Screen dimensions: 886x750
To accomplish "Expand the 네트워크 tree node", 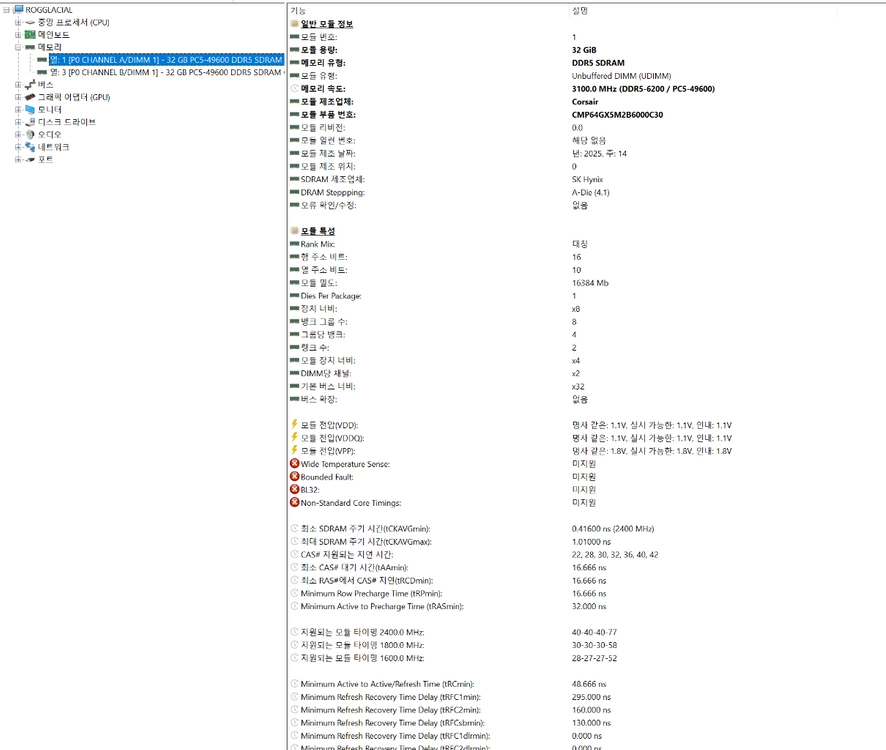I will click(18, 147).
